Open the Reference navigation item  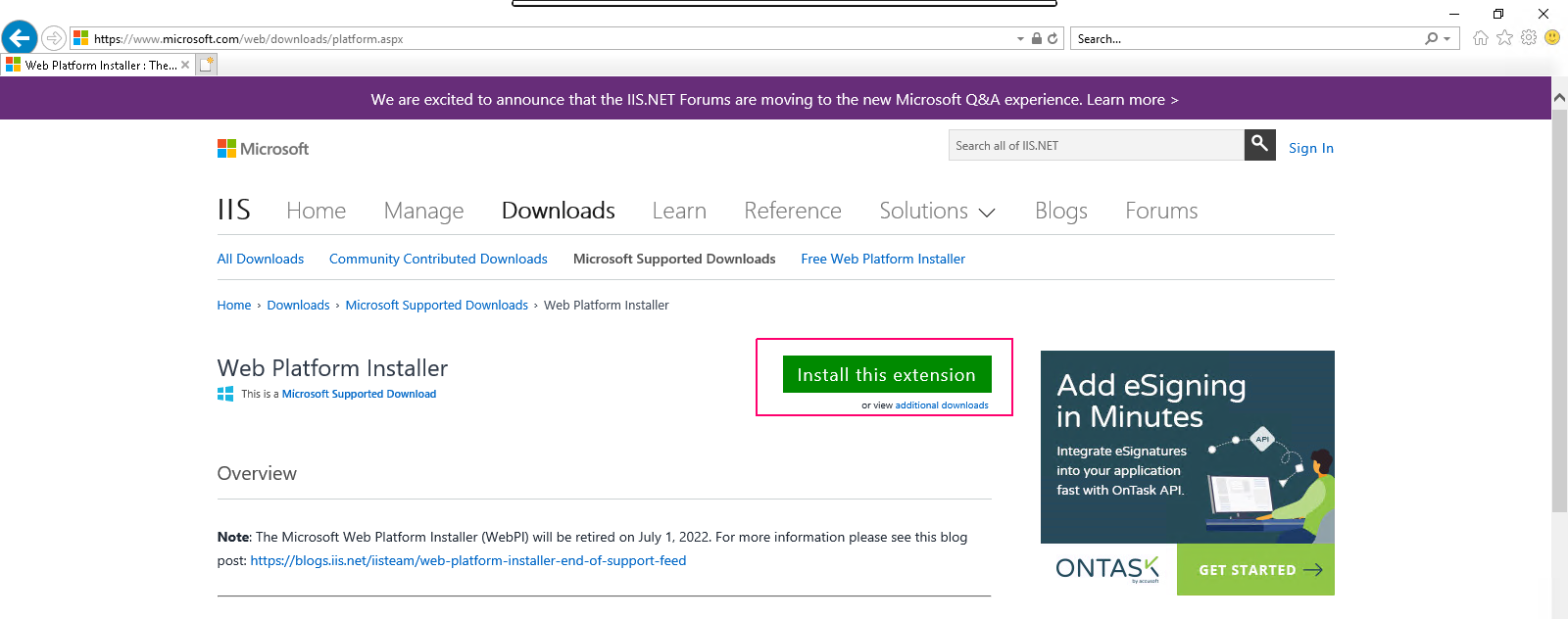(x=793, y=211)
